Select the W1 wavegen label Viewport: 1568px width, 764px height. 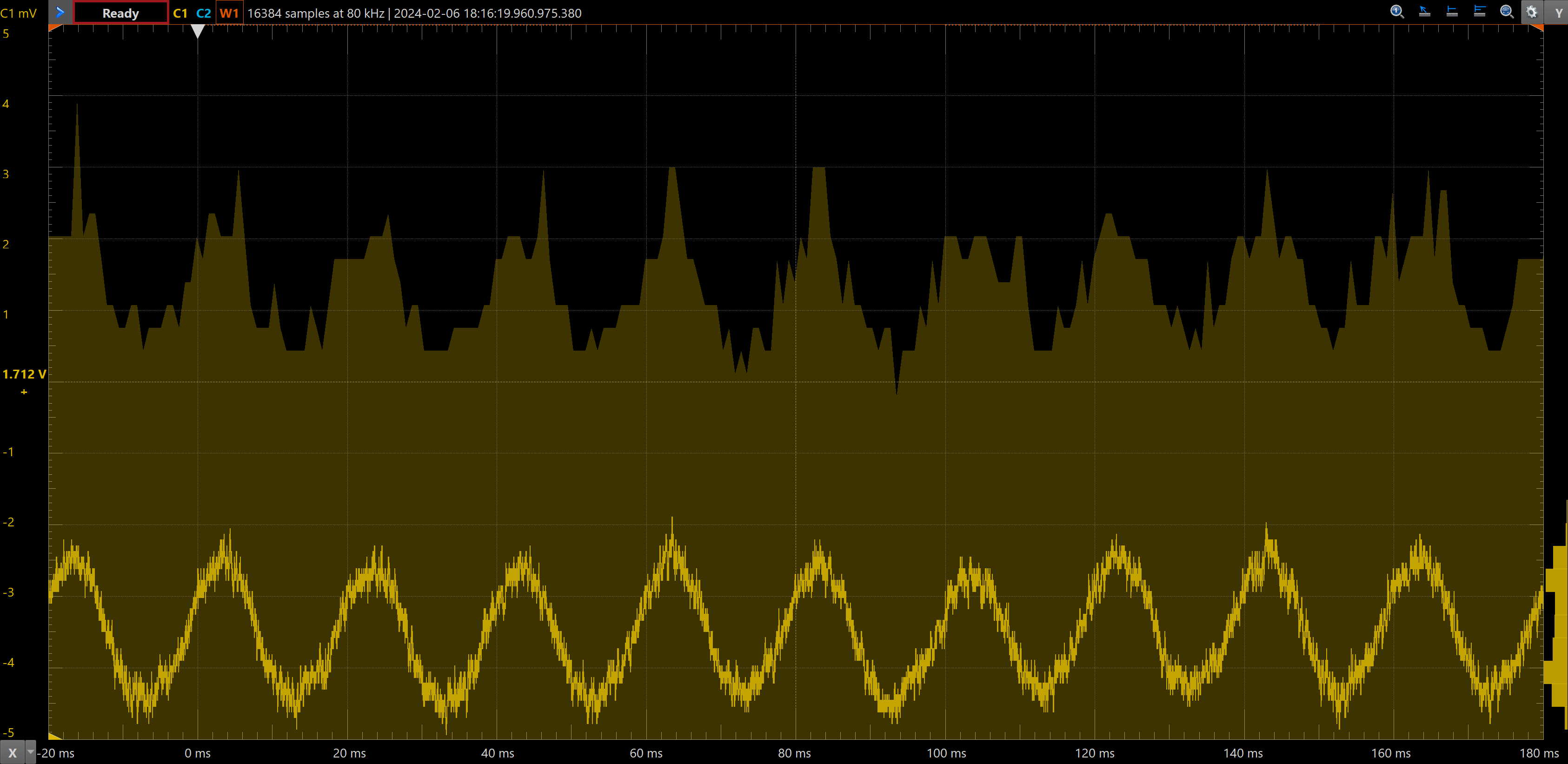[229, 13]
